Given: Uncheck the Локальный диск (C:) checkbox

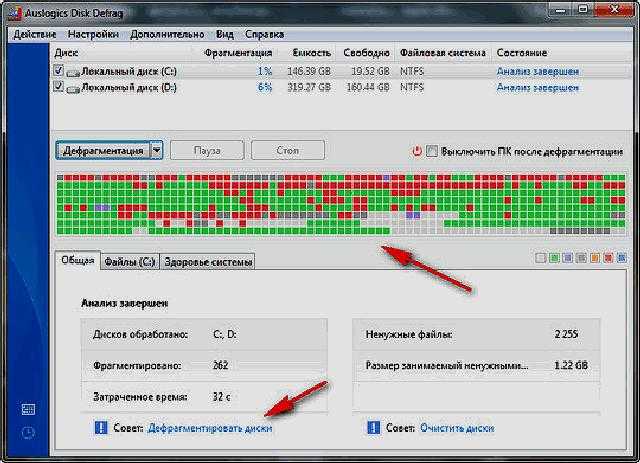Looking at the screenshot, I should [58, 70].
